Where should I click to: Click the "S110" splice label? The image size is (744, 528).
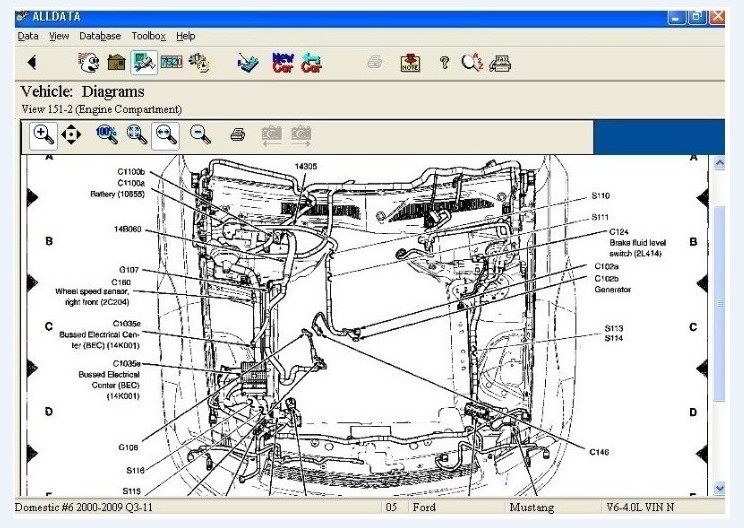600,196
